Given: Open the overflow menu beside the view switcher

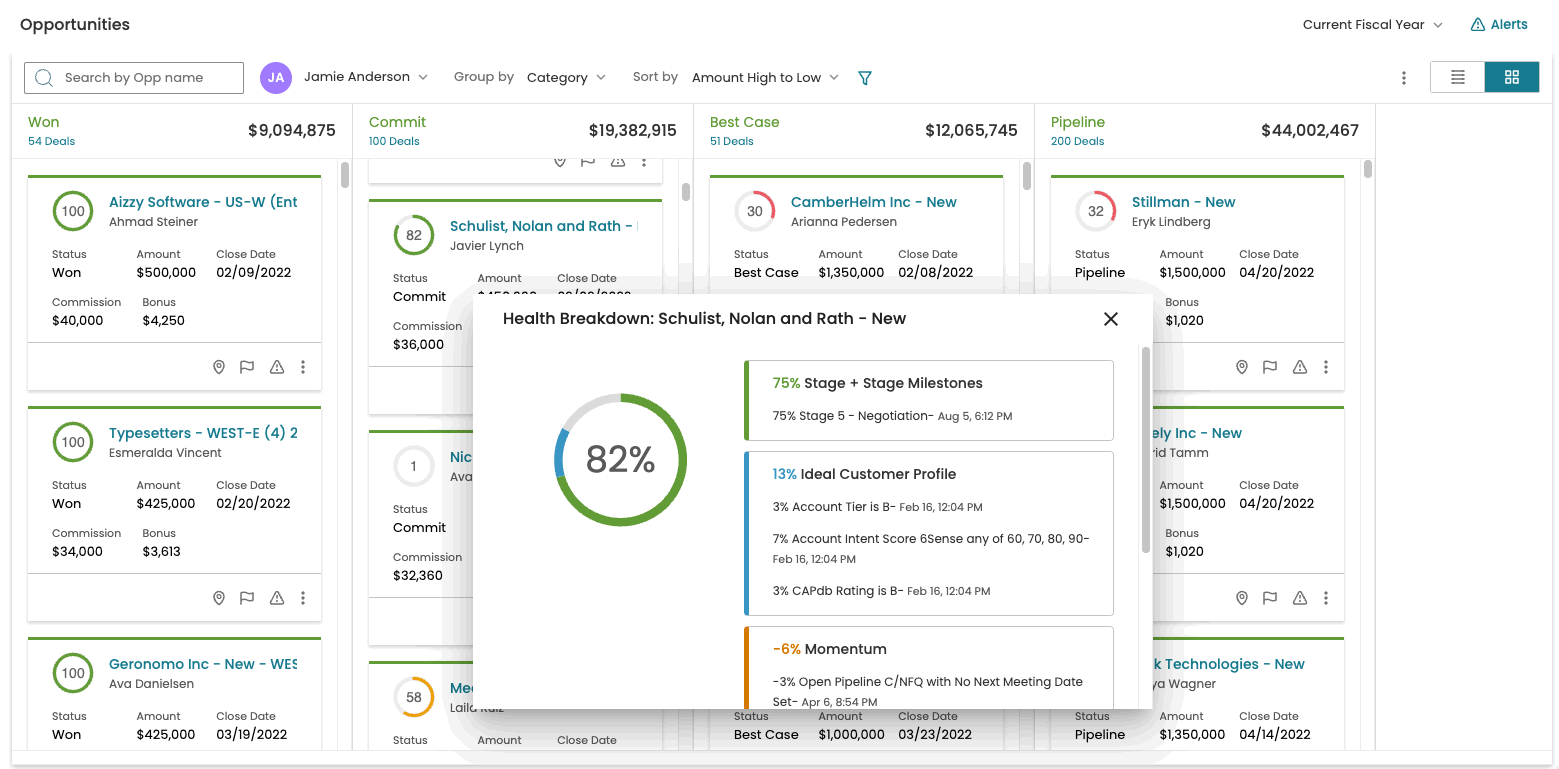Looking at the screenshot, I should 1404,77.
